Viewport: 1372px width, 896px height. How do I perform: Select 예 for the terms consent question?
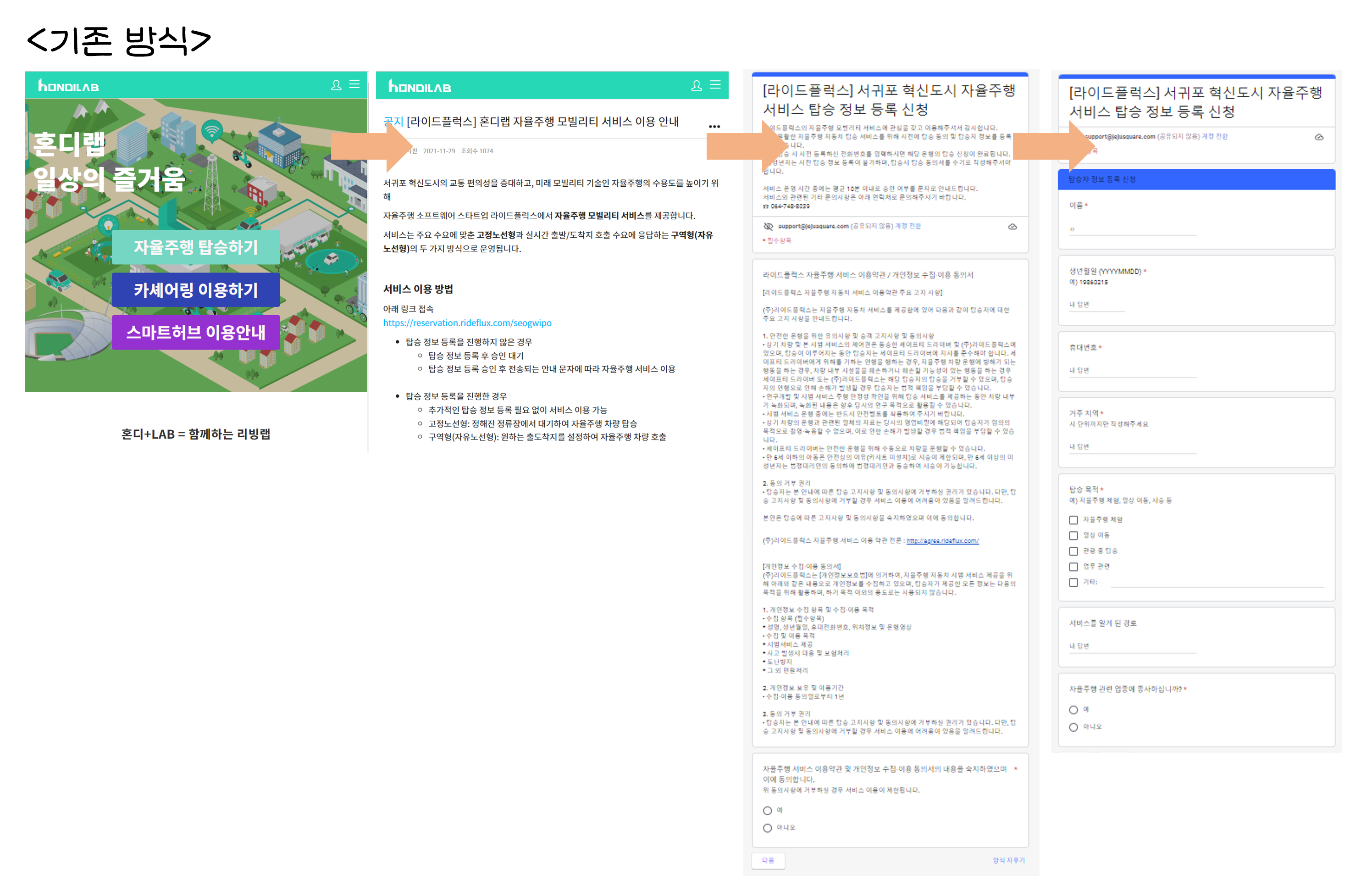click(x=767, y=811)
